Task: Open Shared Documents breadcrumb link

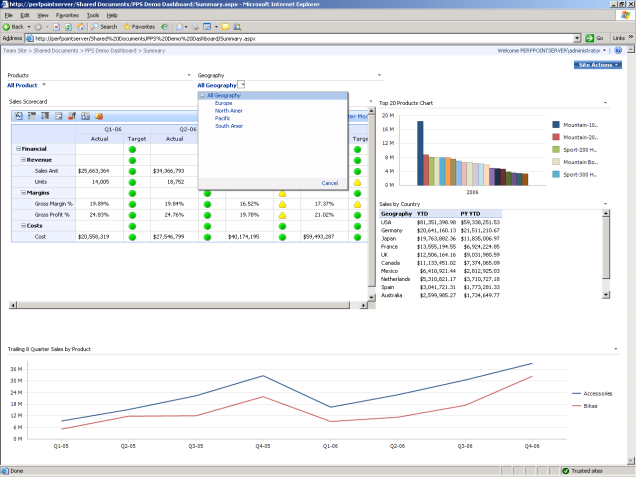Action: click(56, 51)
